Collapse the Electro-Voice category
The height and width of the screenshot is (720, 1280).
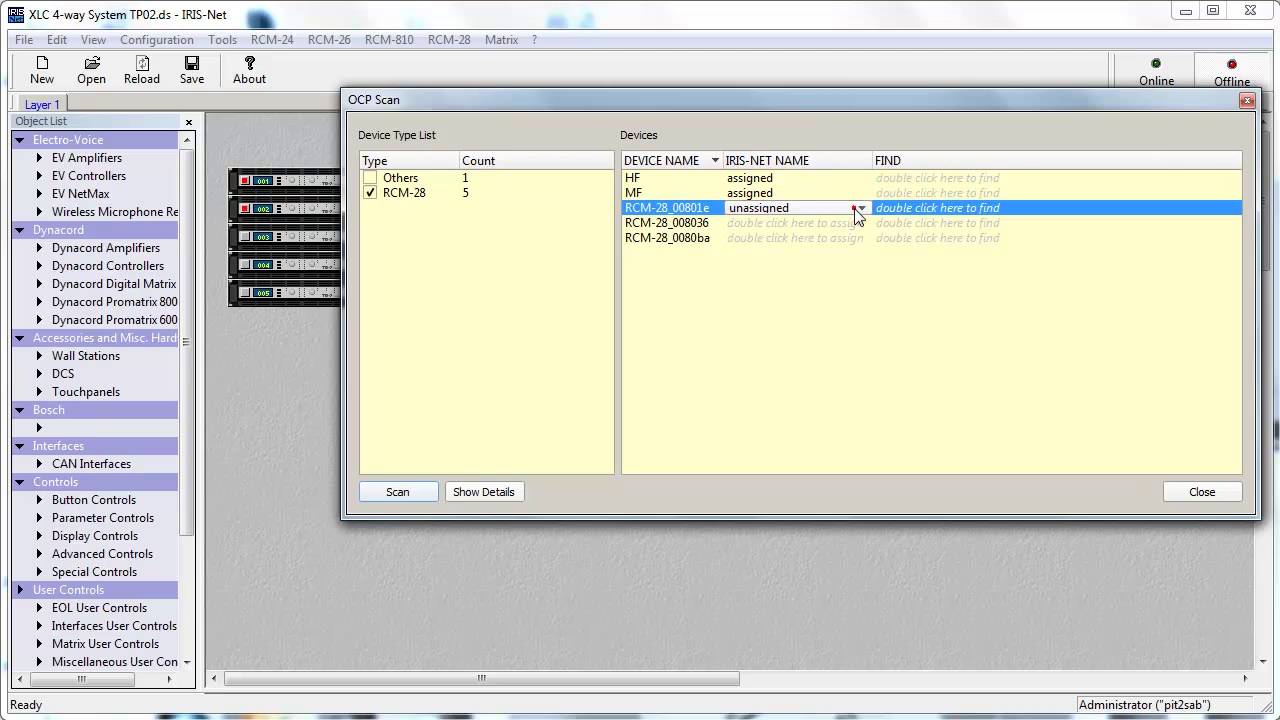tap(20, 140)
